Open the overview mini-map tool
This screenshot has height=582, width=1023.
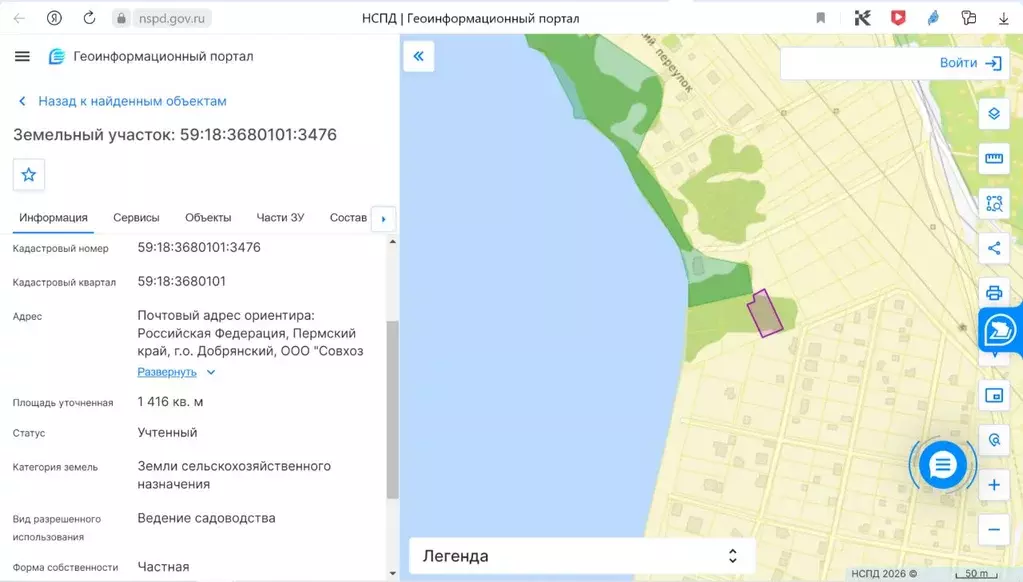[994, 395]
